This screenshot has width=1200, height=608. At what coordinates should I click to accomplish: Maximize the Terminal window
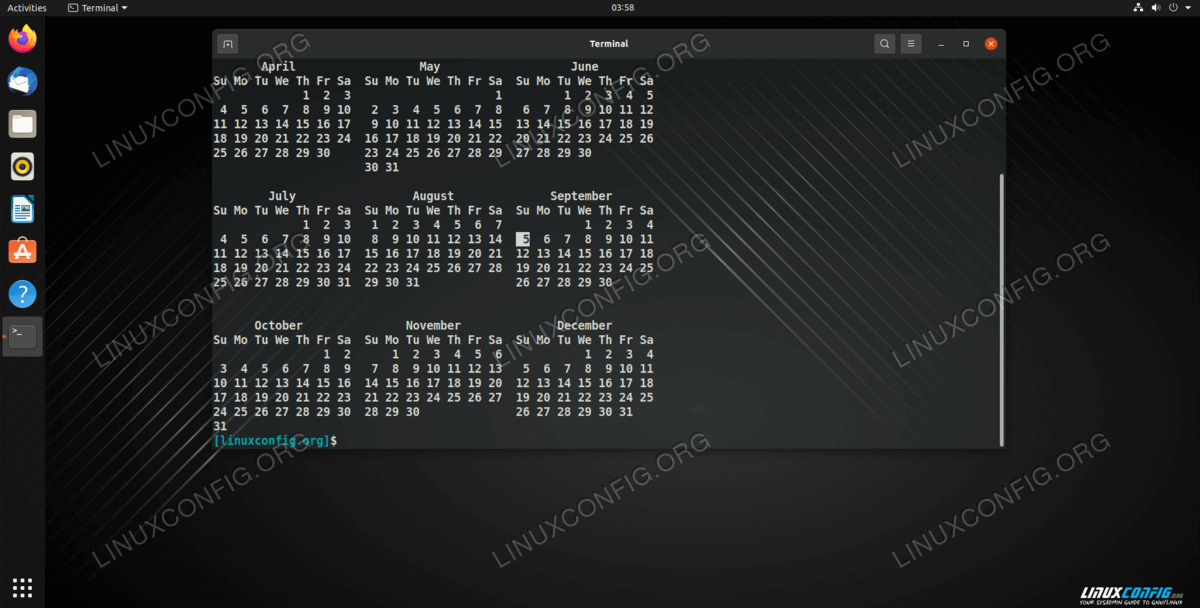click(x=966, y=44)
